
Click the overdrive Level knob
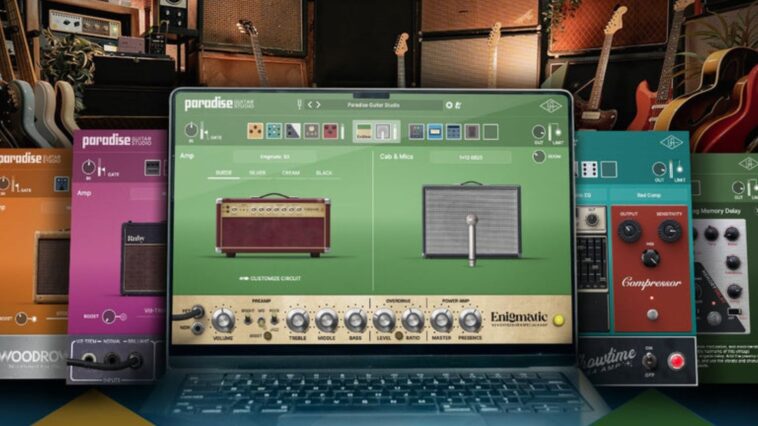point(384,320)
